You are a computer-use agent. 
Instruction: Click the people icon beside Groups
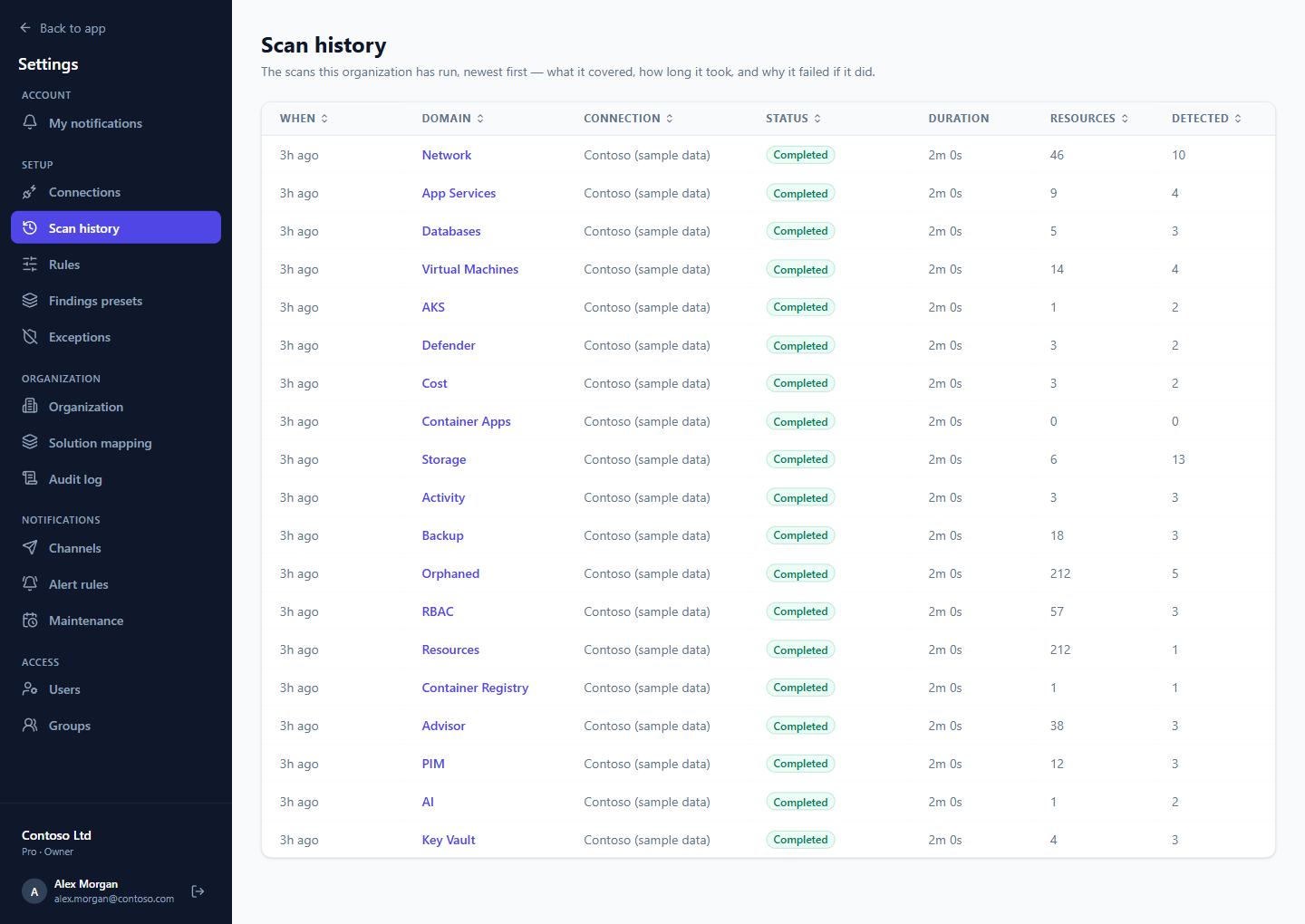coord(30,725)
